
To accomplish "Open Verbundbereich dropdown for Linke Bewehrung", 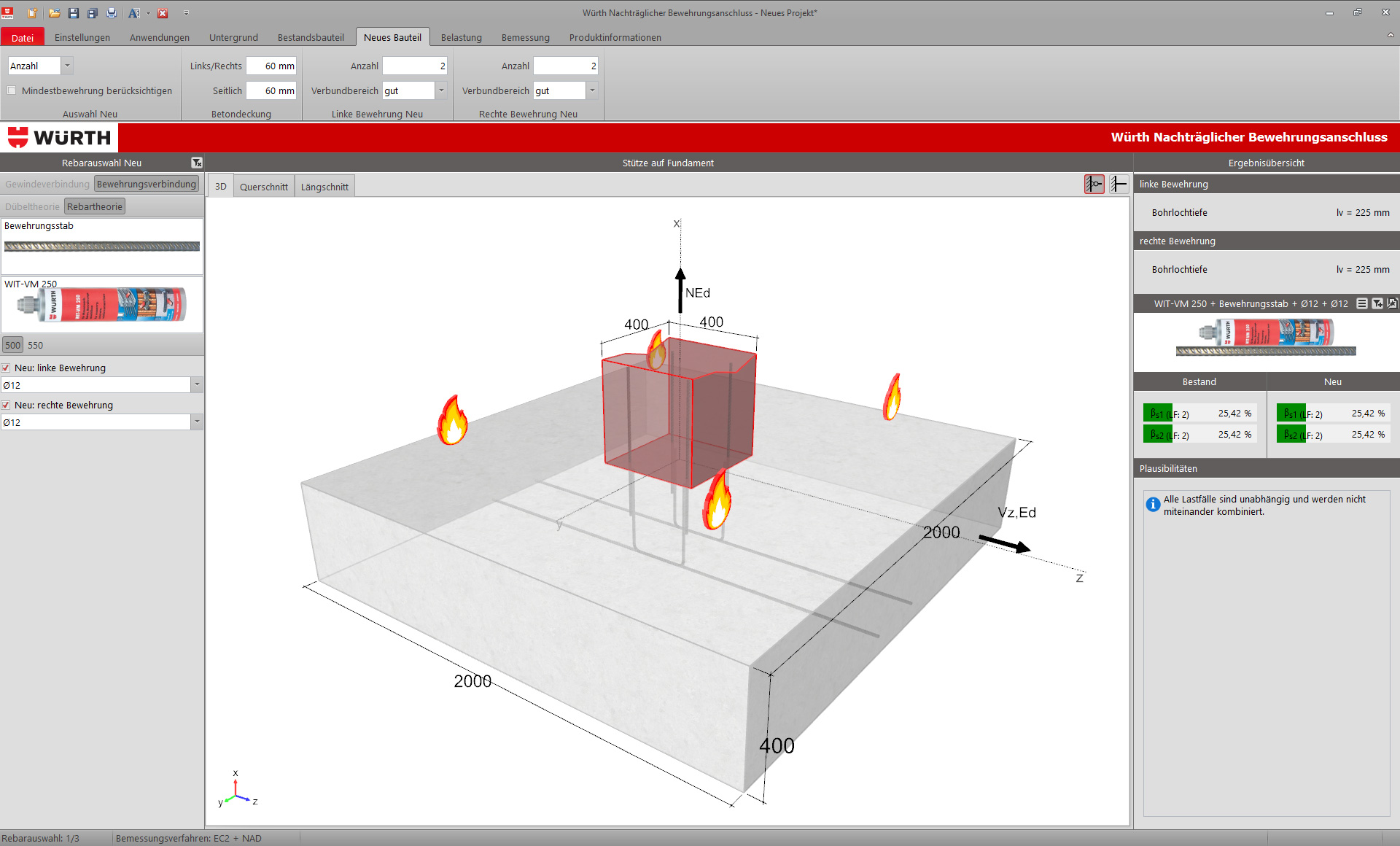I will pyautogui.click(x=441, y=90).
